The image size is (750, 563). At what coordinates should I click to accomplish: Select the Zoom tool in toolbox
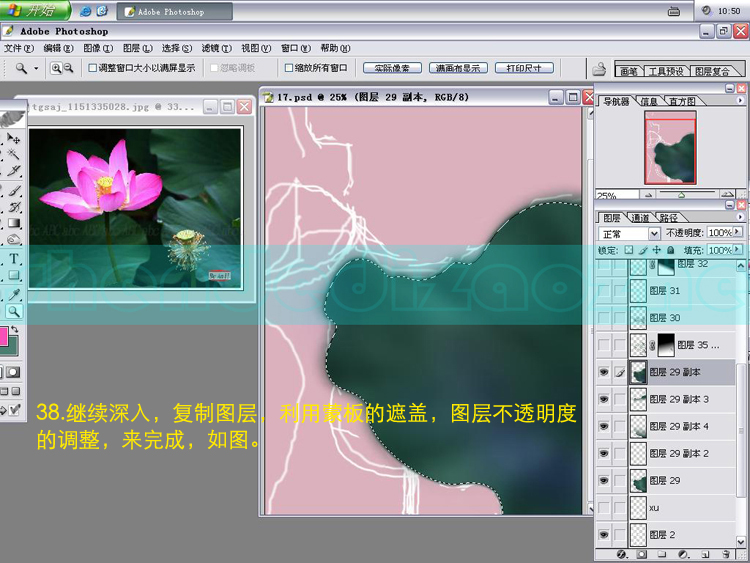tap(13, 311)
